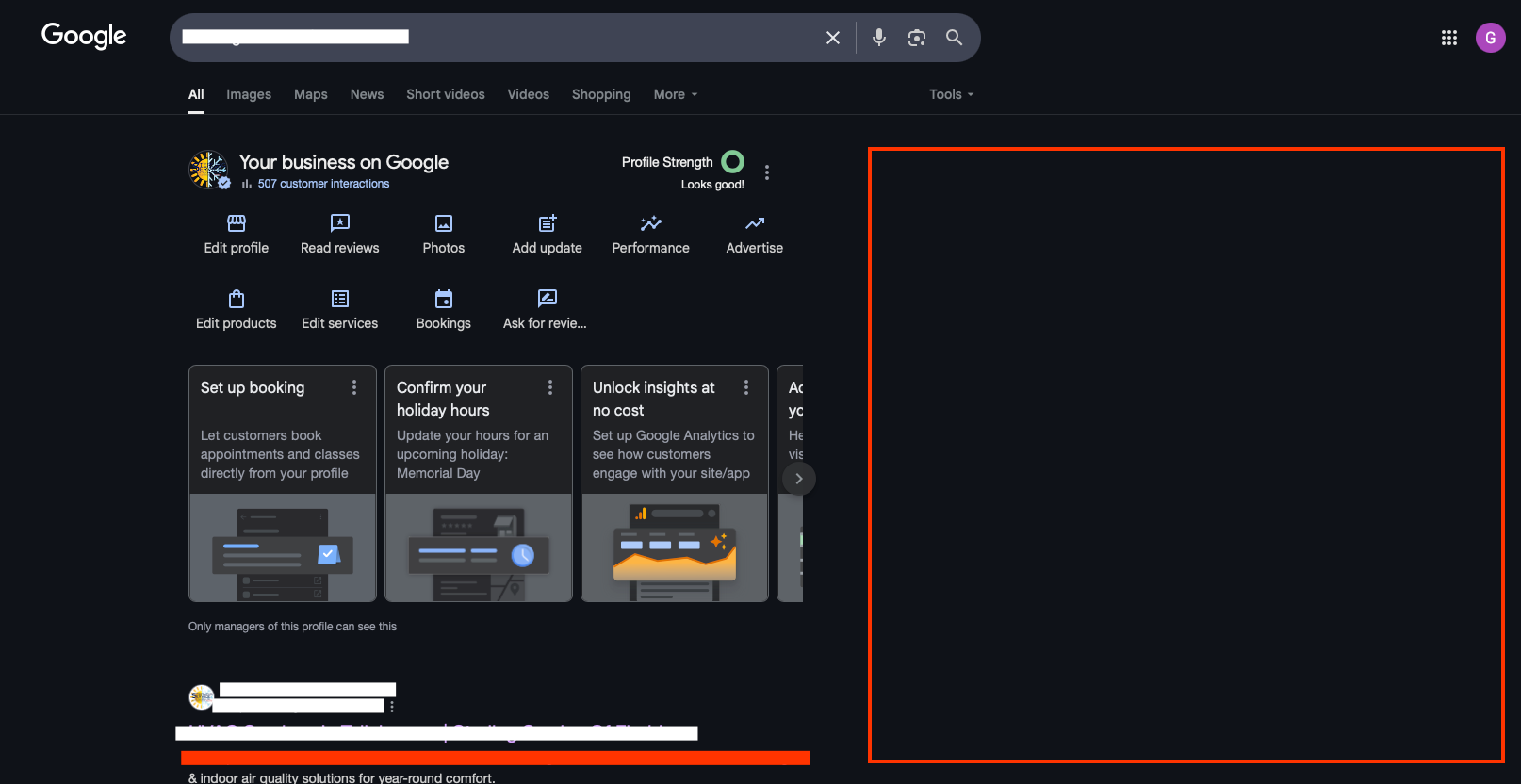
Task: Click Ask for reviews icon
Action: [x=548, y=299]
